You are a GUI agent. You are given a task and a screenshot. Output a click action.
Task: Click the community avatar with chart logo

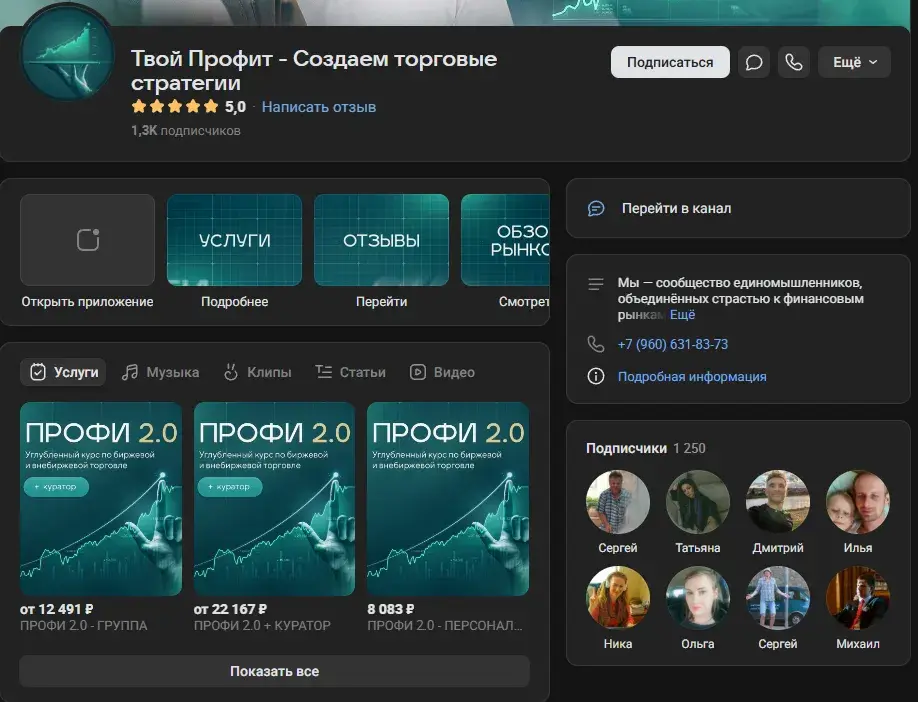pyautogui.click(x=67, y=53)
